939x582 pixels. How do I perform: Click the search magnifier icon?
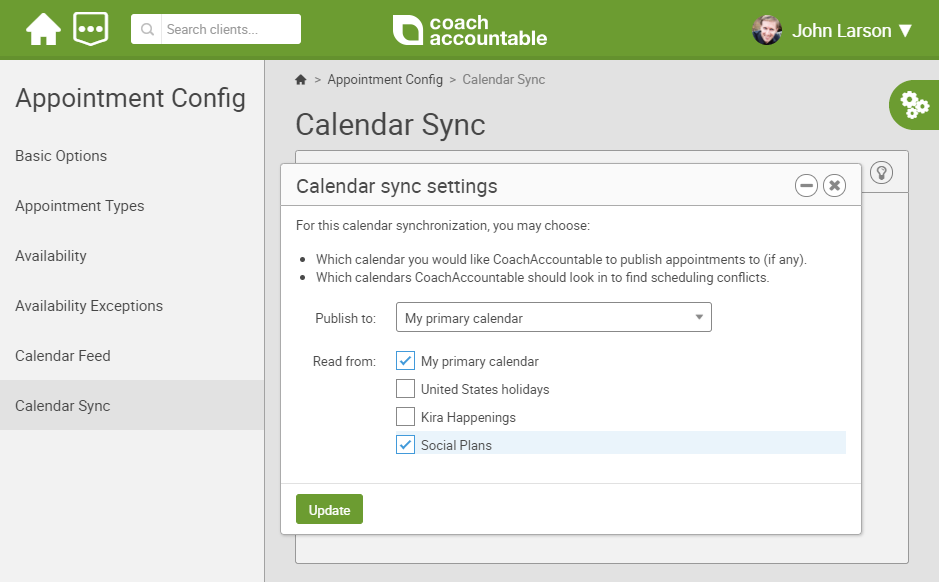point(147,29)
